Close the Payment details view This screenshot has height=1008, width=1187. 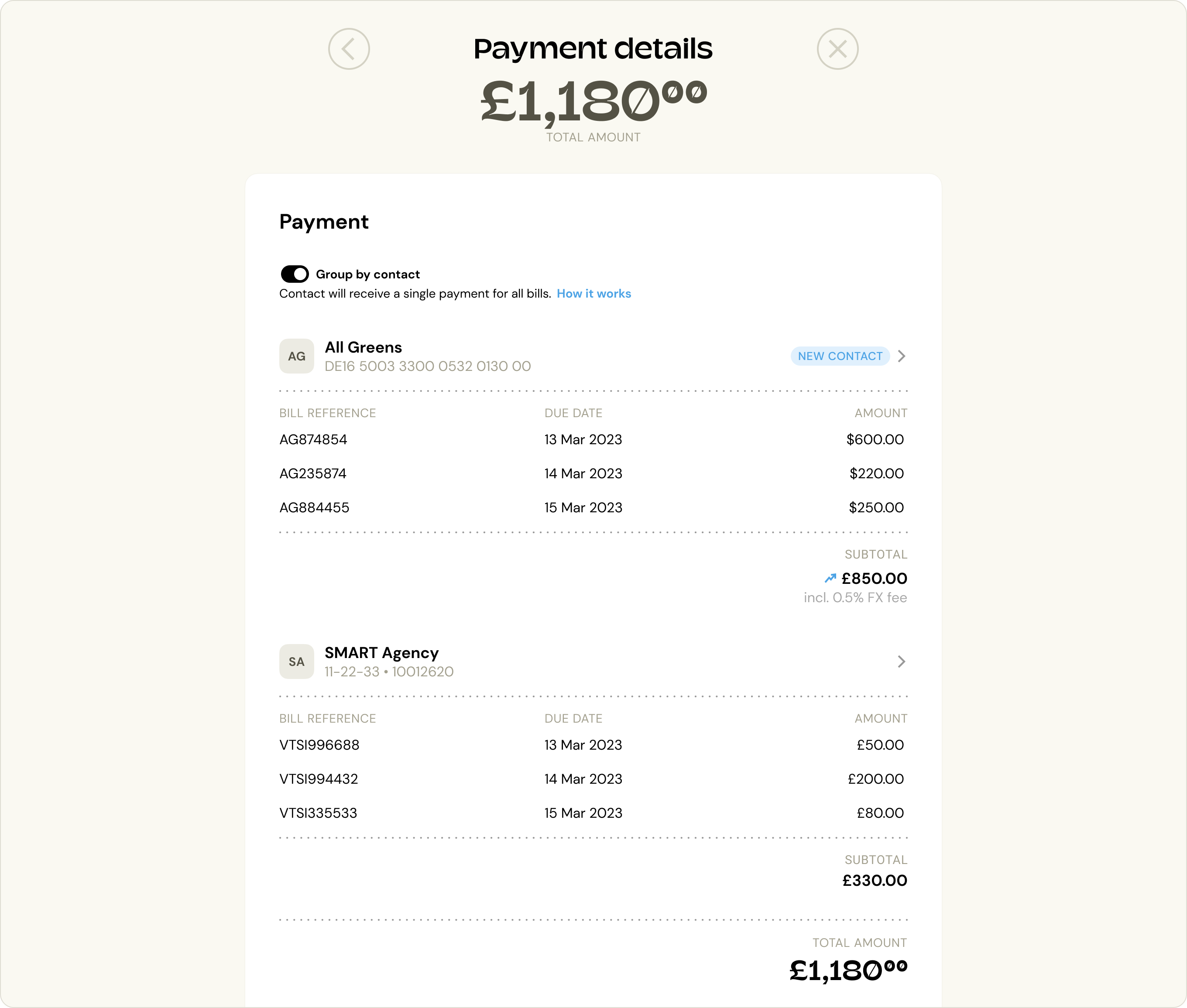pyautogui.click(x=838, y=49)
